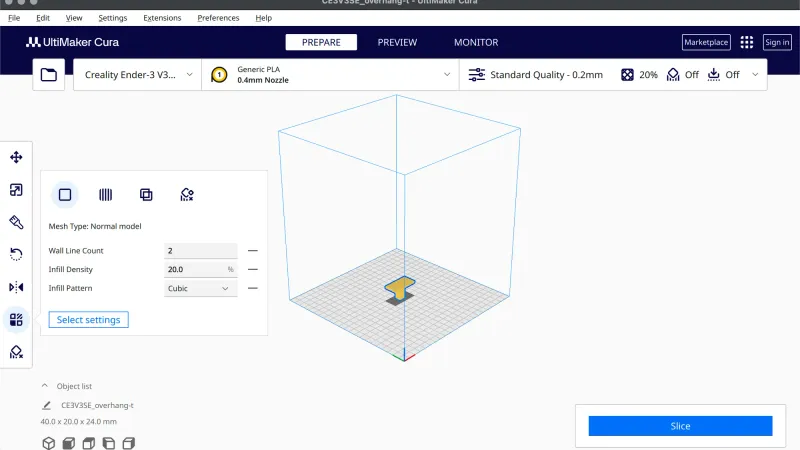The height and width of the screenshot is (450, 800).
Task: Open the Settings menu
Action: click(113, 18)
